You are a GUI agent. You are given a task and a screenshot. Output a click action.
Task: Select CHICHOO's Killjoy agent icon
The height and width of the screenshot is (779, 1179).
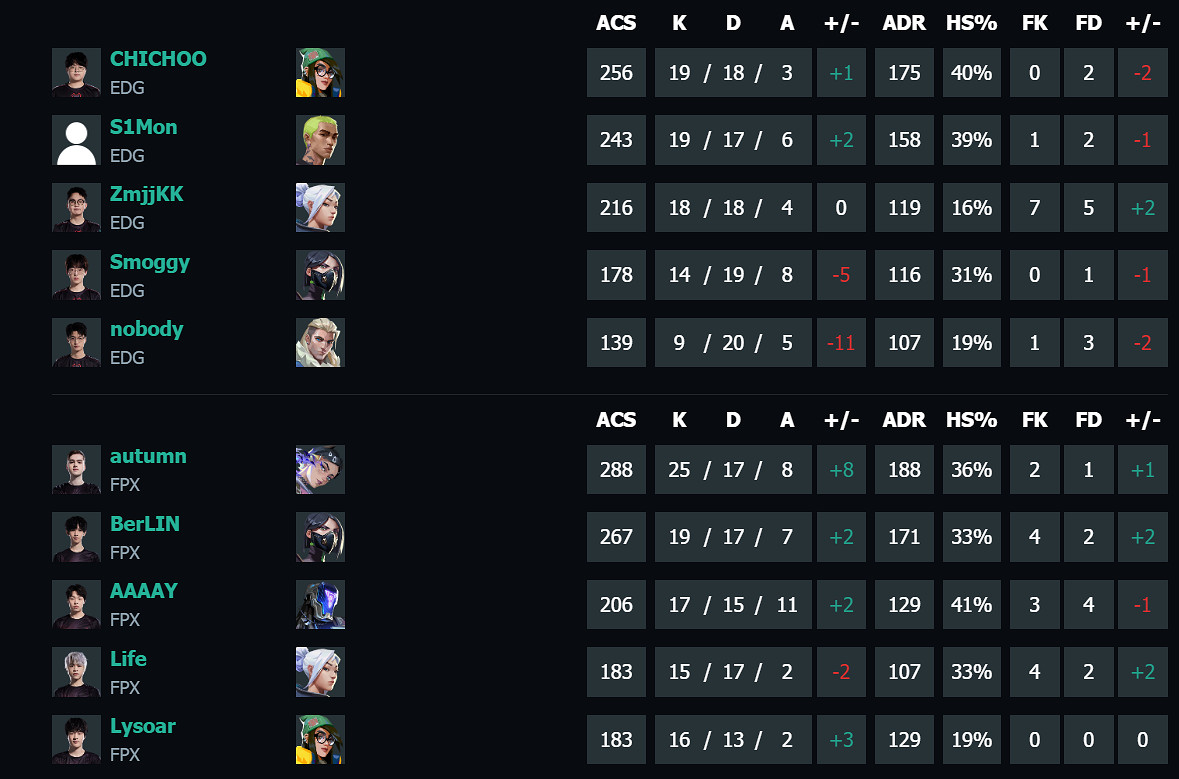coord(320,72)
